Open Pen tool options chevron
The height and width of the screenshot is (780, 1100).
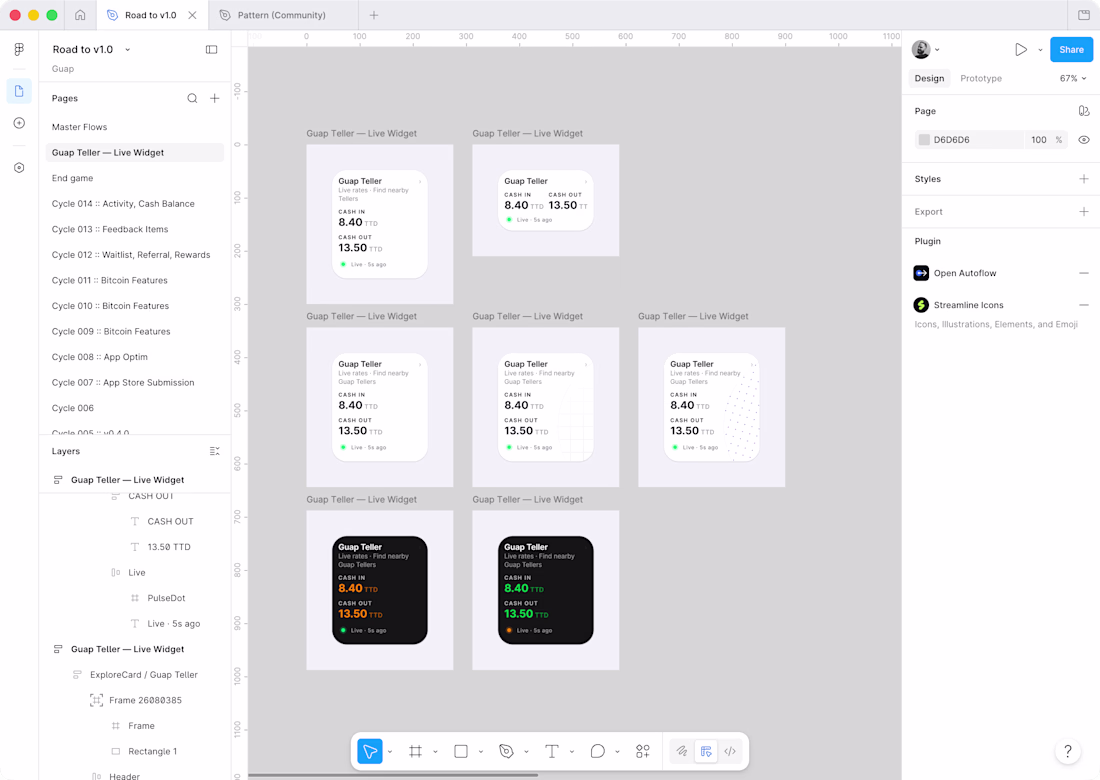point(526,751)
